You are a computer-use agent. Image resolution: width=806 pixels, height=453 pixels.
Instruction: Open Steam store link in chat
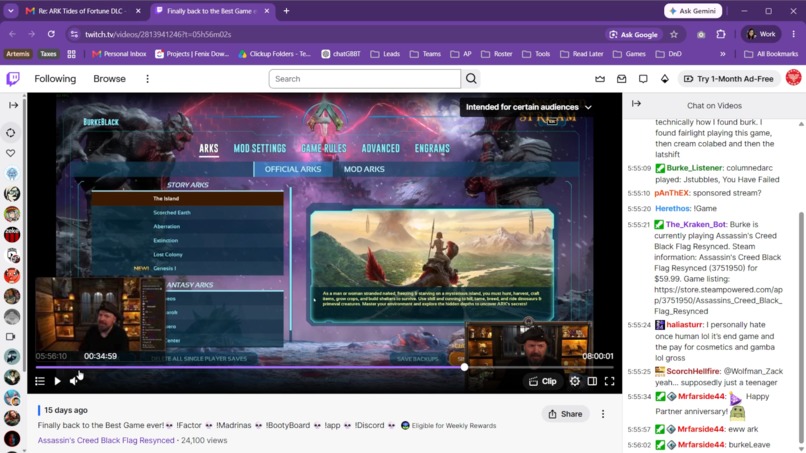[x=718, y=300]
